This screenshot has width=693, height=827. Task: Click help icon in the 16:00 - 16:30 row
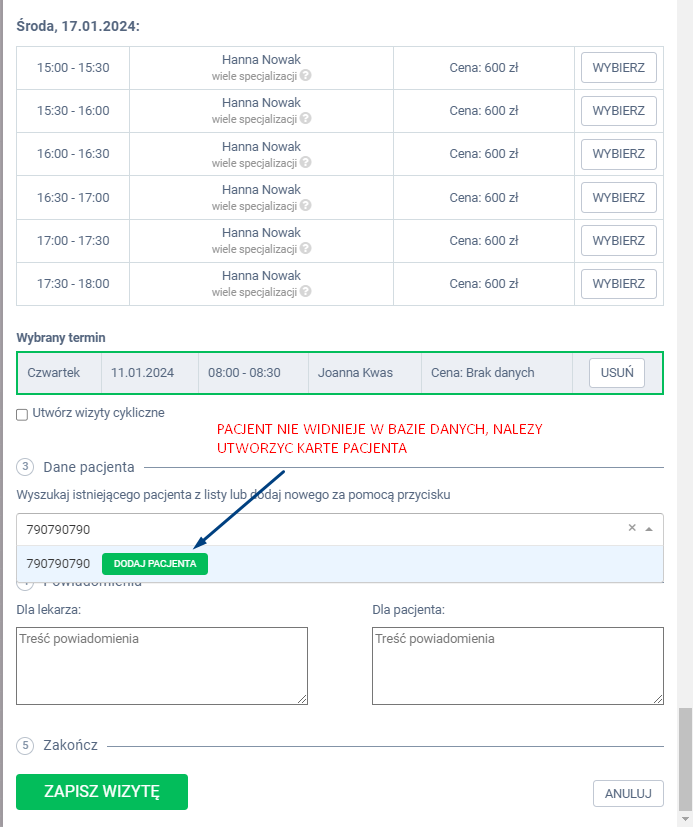(x=305, y=162)
